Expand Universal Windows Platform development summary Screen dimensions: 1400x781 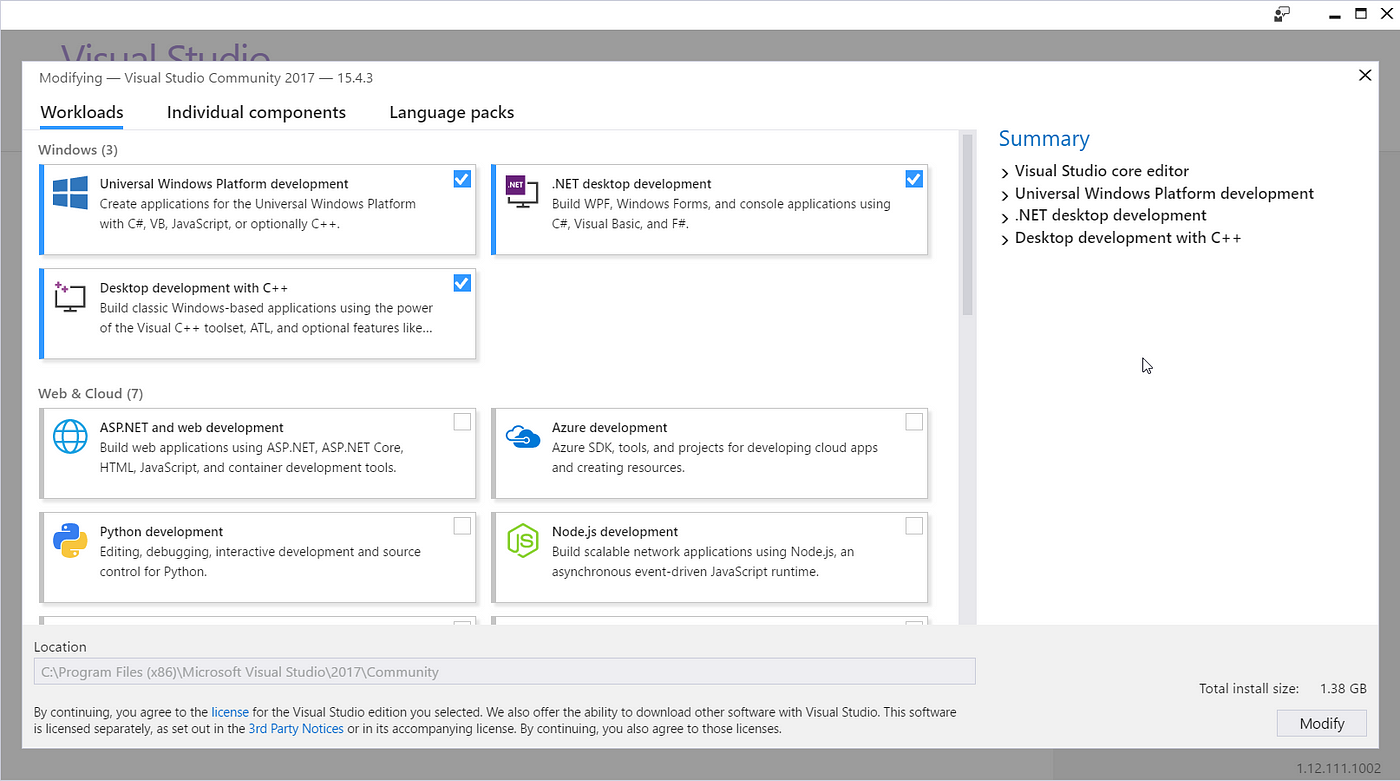tap(1005, 194)
